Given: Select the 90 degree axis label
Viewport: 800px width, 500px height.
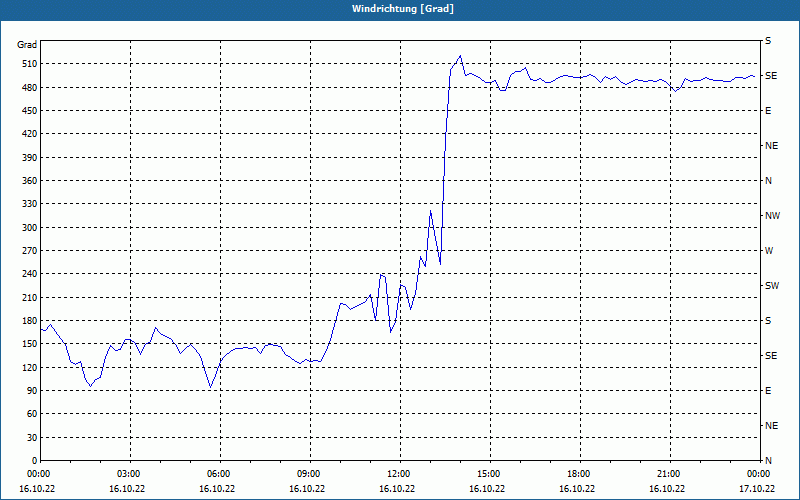Looking at the screenshot, I should click(x=32, y=391).
